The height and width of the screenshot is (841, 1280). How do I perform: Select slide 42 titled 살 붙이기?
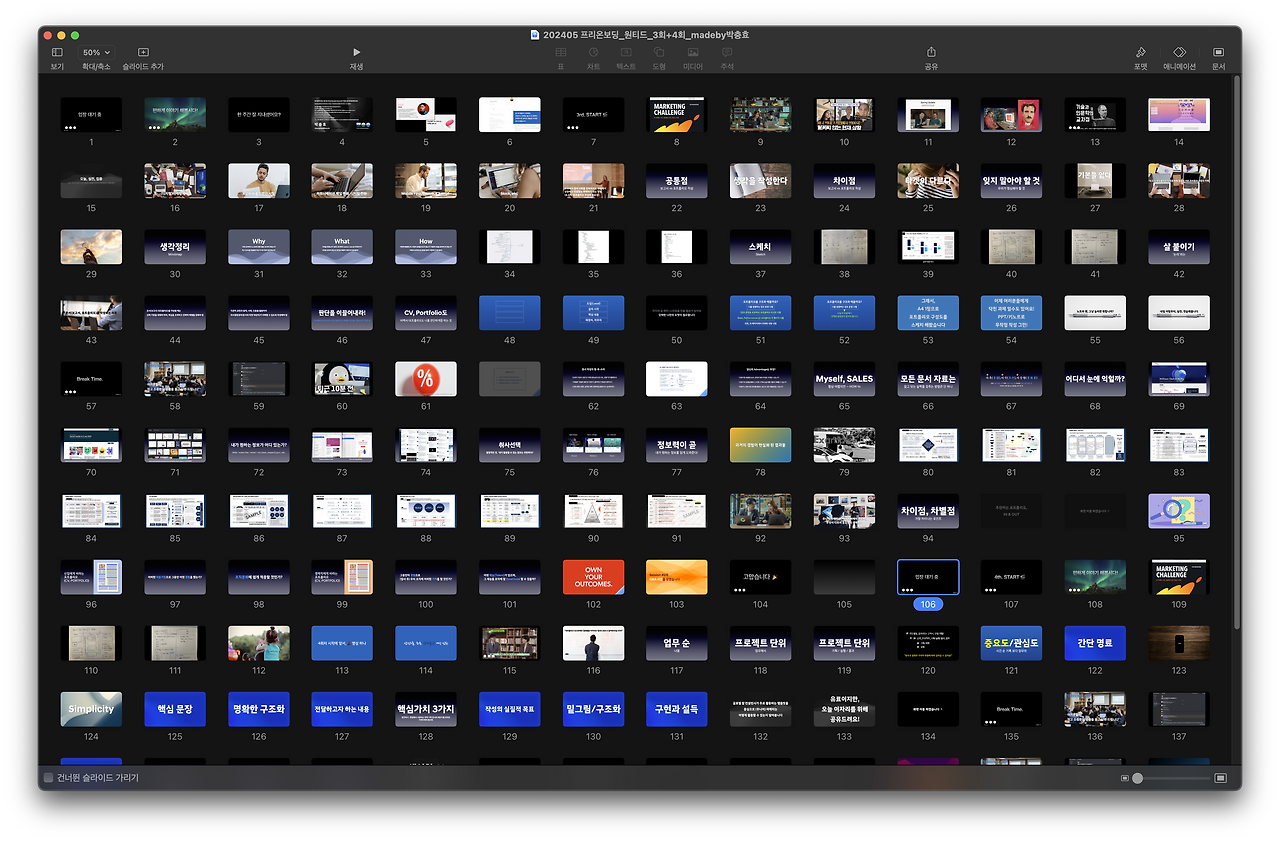tap(1179, 247)
